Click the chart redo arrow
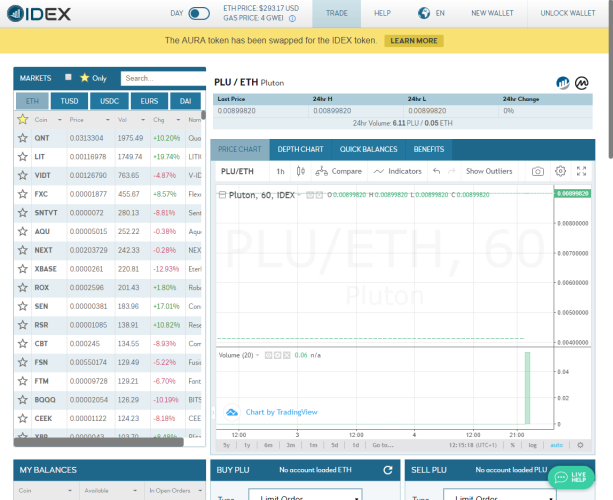The width and height of the screenshot is (613, 500). click(452, 171)
